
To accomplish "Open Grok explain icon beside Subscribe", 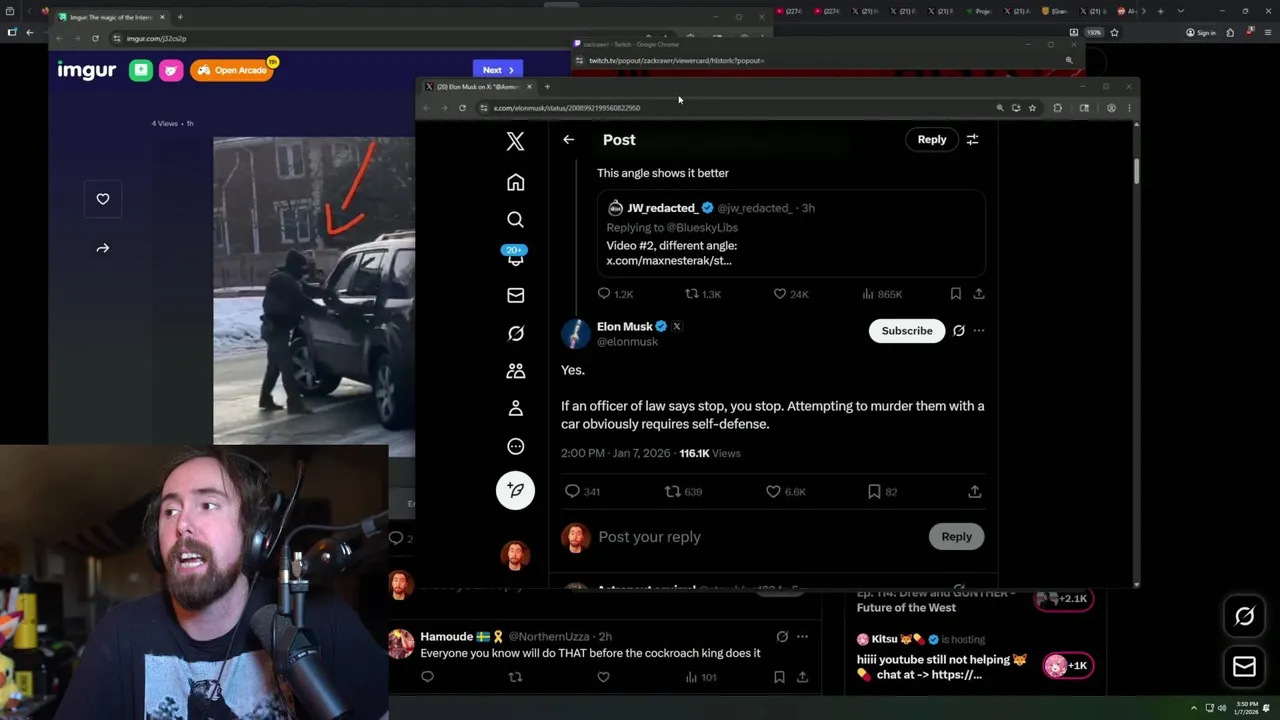I will [958, 331].
